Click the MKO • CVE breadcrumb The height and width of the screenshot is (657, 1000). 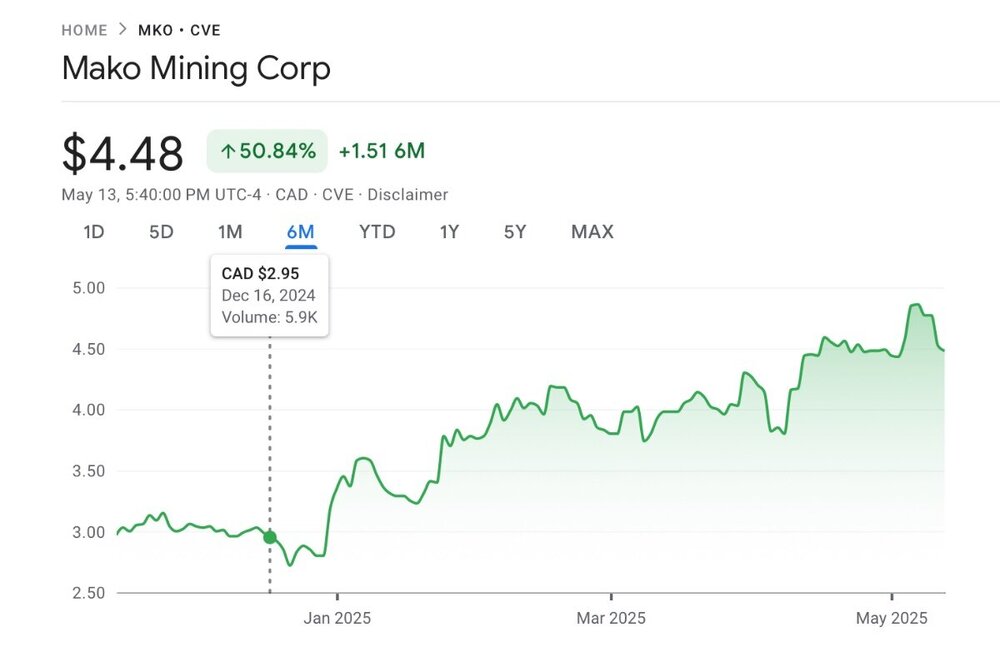tap(179, 30)
